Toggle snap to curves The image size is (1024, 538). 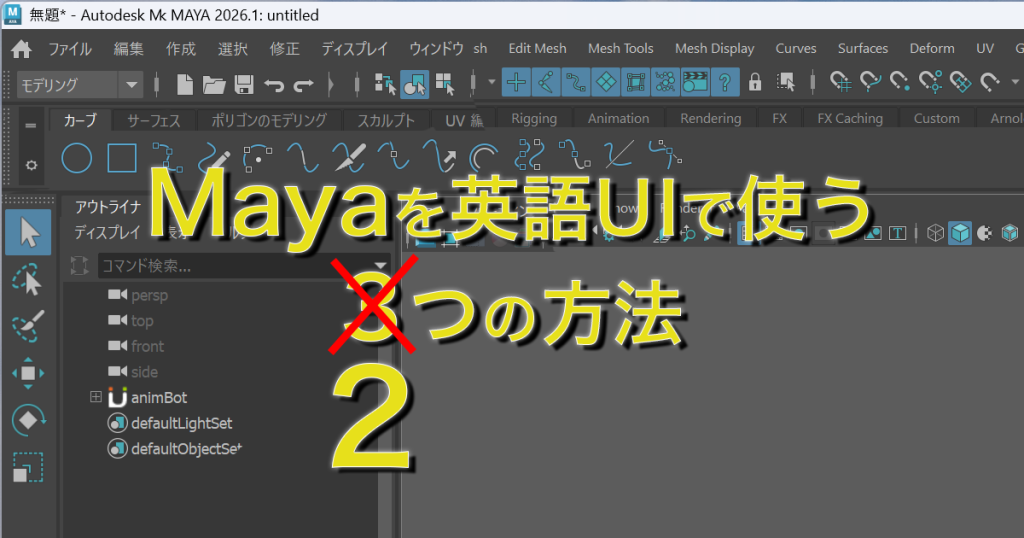coord(546,82)
